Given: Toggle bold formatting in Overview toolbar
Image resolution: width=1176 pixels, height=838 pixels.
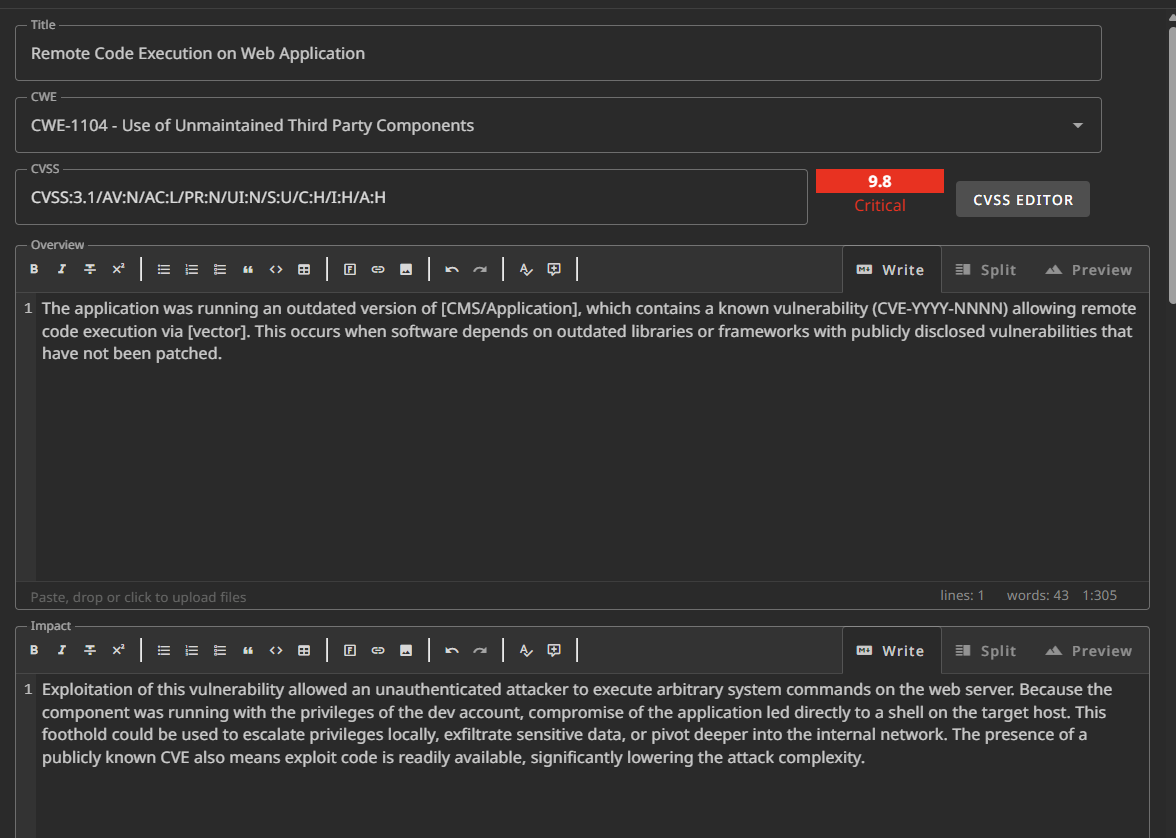Looking at the screenshot, I should click(34, 269).
